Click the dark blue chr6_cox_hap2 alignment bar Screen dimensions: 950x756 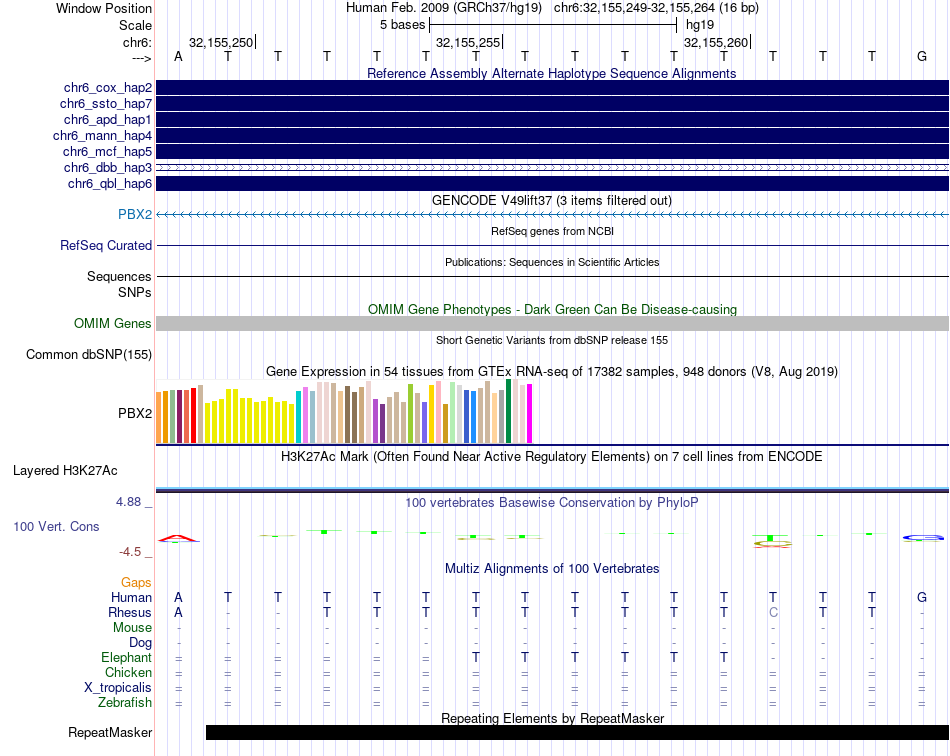[x=552, y=88]
